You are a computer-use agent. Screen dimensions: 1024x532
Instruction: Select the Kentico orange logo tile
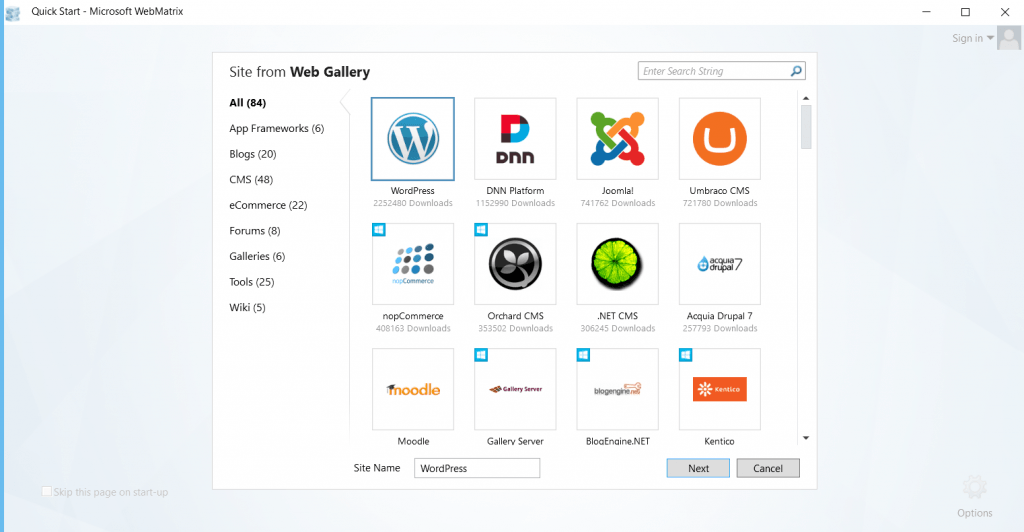click(x=720, y=389)
